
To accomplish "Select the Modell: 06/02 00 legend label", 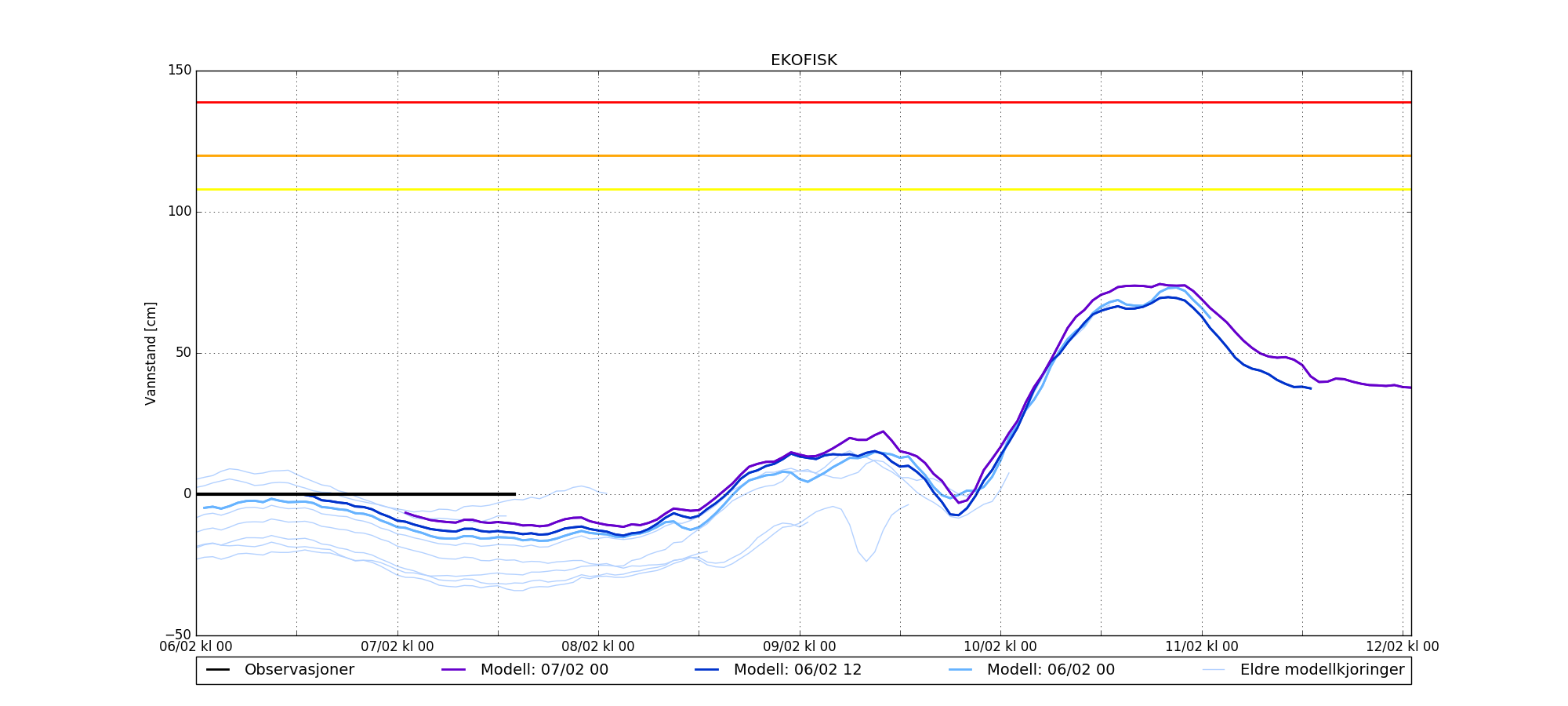I will click(x=1051, y=670).
